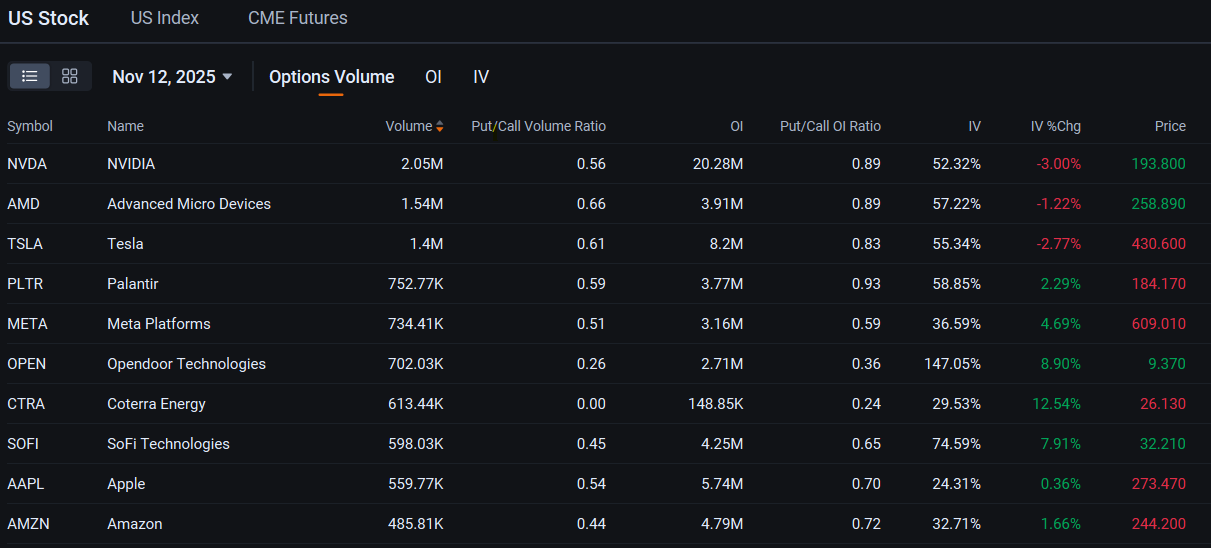Click the Opendoor Technologies name
1211x548 pixels.
click(x=187, y=364)
